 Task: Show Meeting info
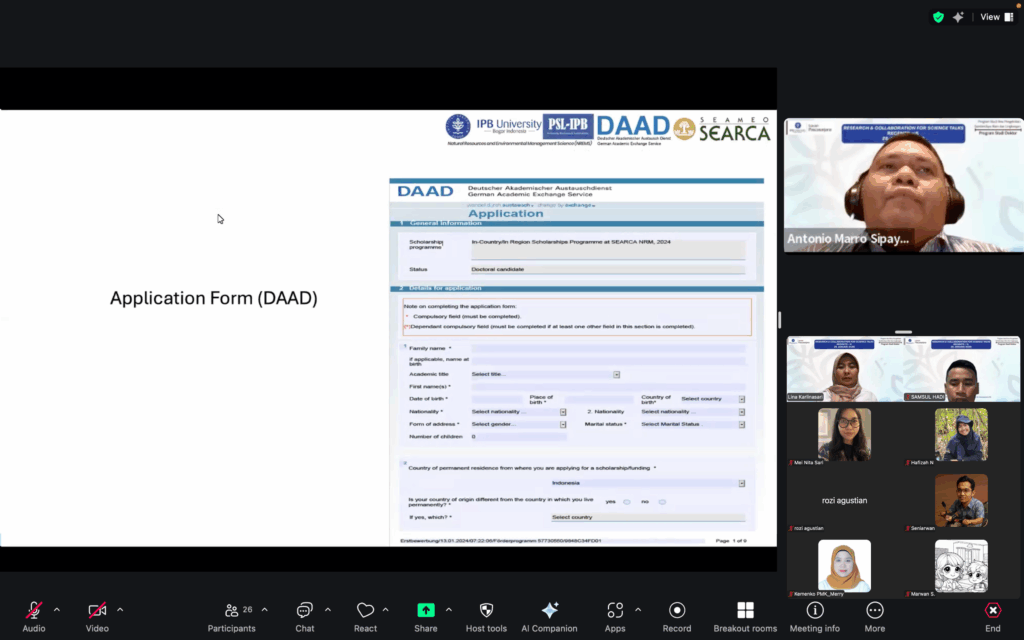click(815, 611)
